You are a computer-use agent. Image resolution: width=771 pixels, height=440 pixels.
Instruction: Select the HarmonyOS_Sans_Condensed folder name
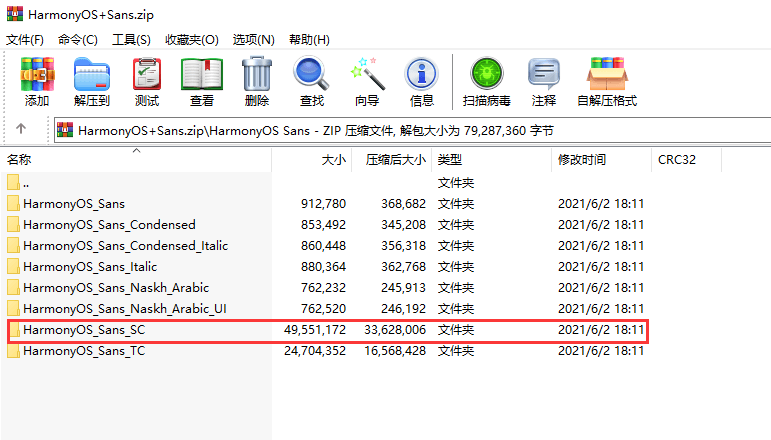tap(109, 225)
